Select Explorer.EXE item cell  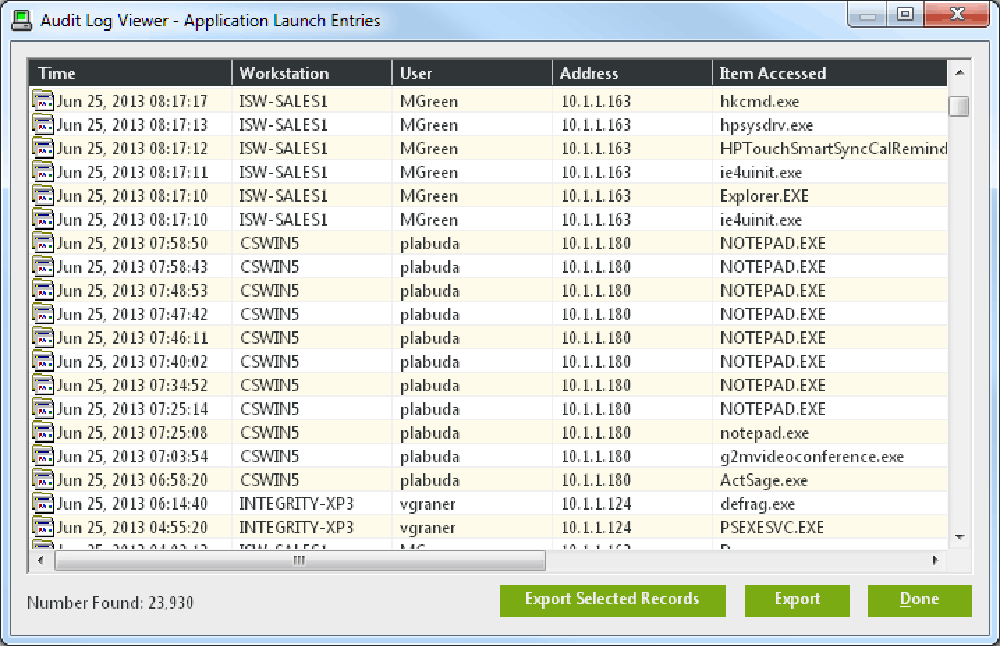(x=764, y=196)
